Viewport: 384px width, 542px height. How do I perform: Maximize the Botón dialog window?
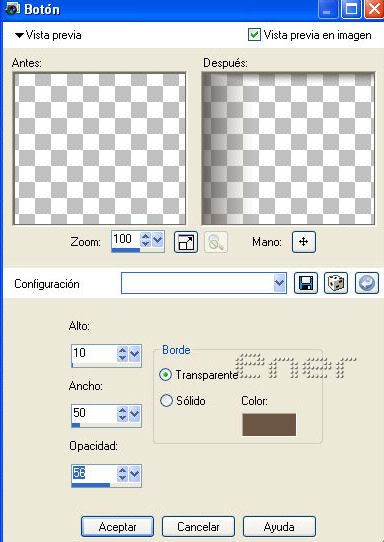pos(351,9)
